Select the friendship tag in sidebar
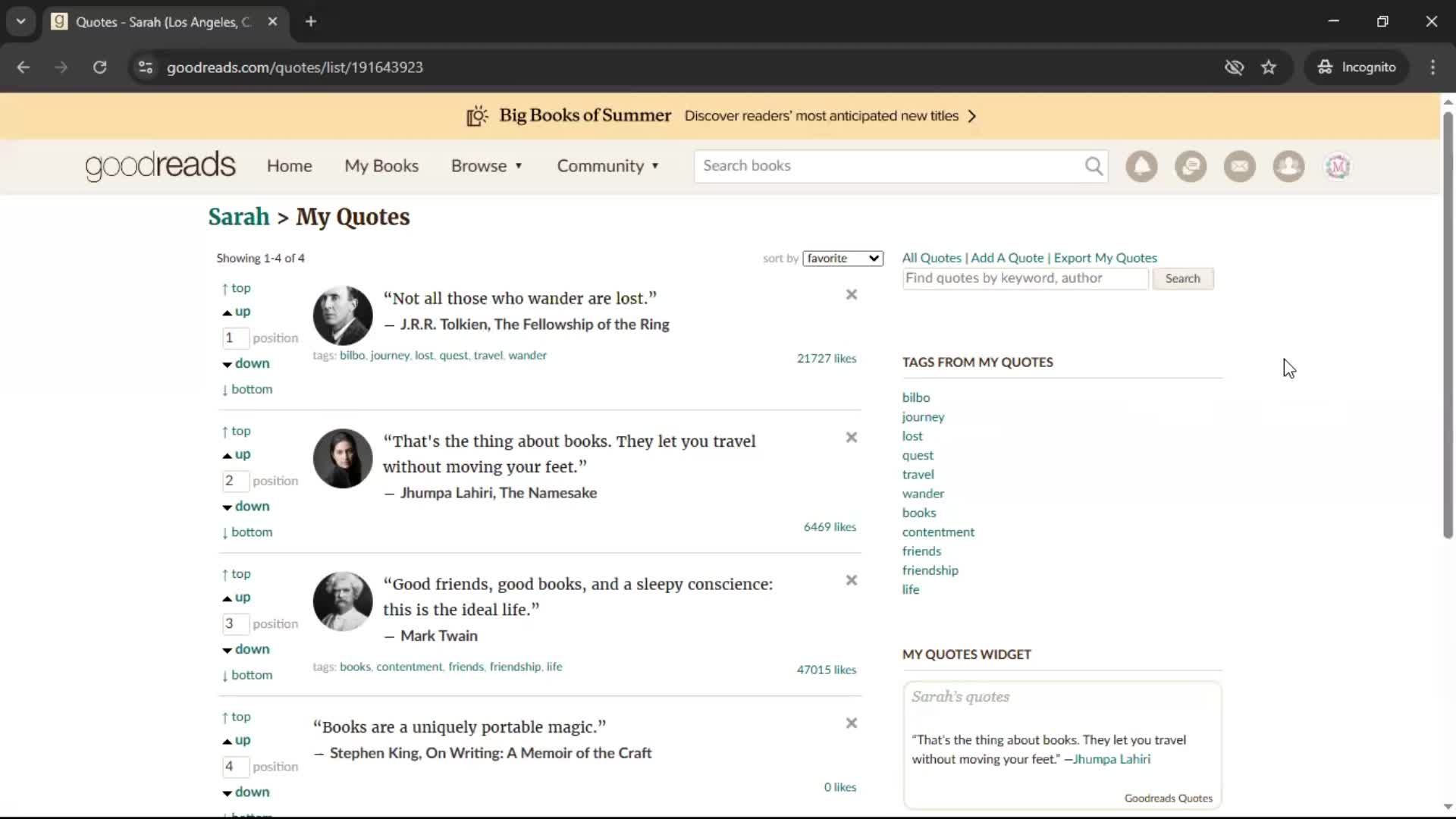 (x=930, y=570)
